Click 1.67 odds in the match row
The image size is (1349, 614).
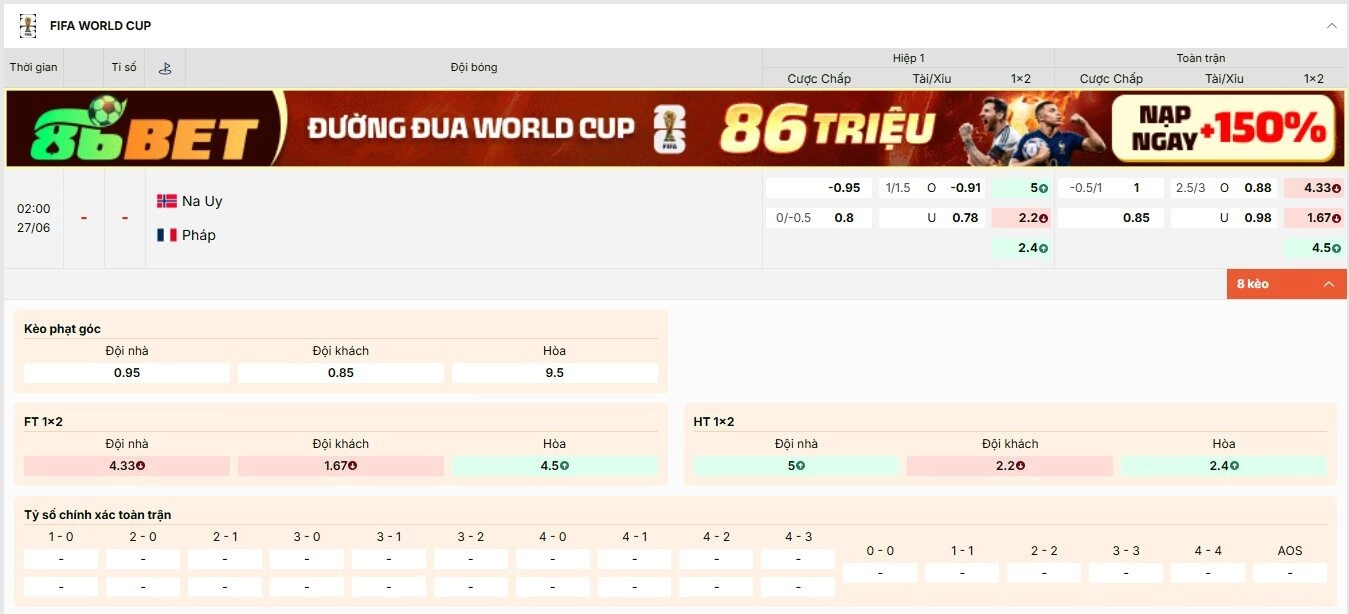coord(1313,217)
